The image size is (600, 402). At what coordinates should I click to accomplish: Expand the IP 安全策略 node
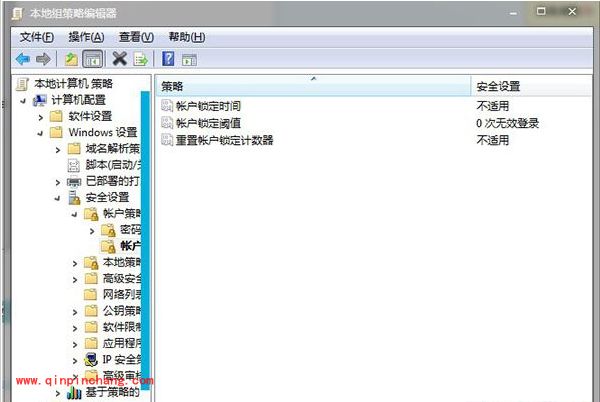coord(75,360)
